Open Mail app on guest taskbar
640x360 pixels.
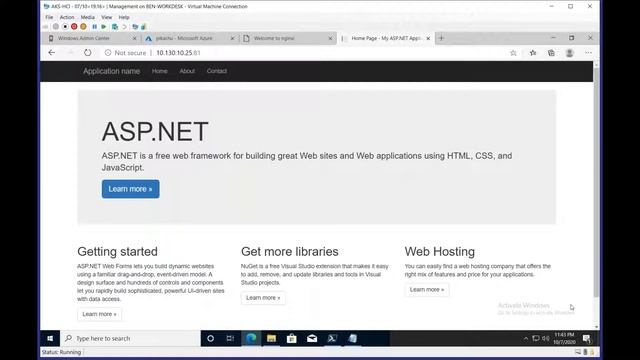click(312, 338)
